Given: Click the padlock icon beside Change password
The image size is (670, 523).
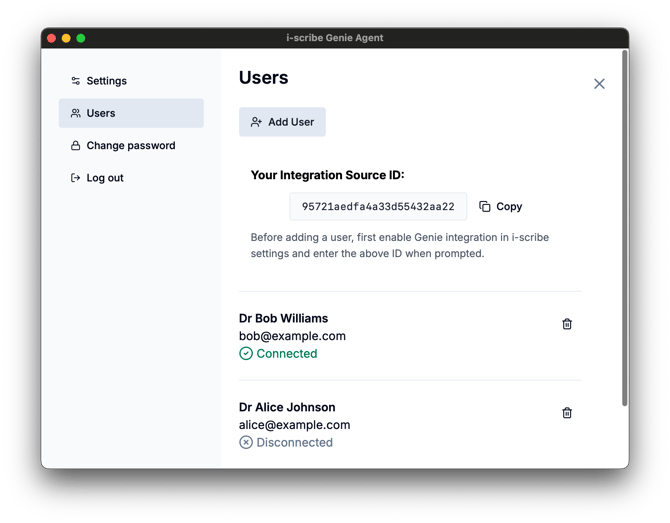Looking at the screenshot, I should (76, 146).
